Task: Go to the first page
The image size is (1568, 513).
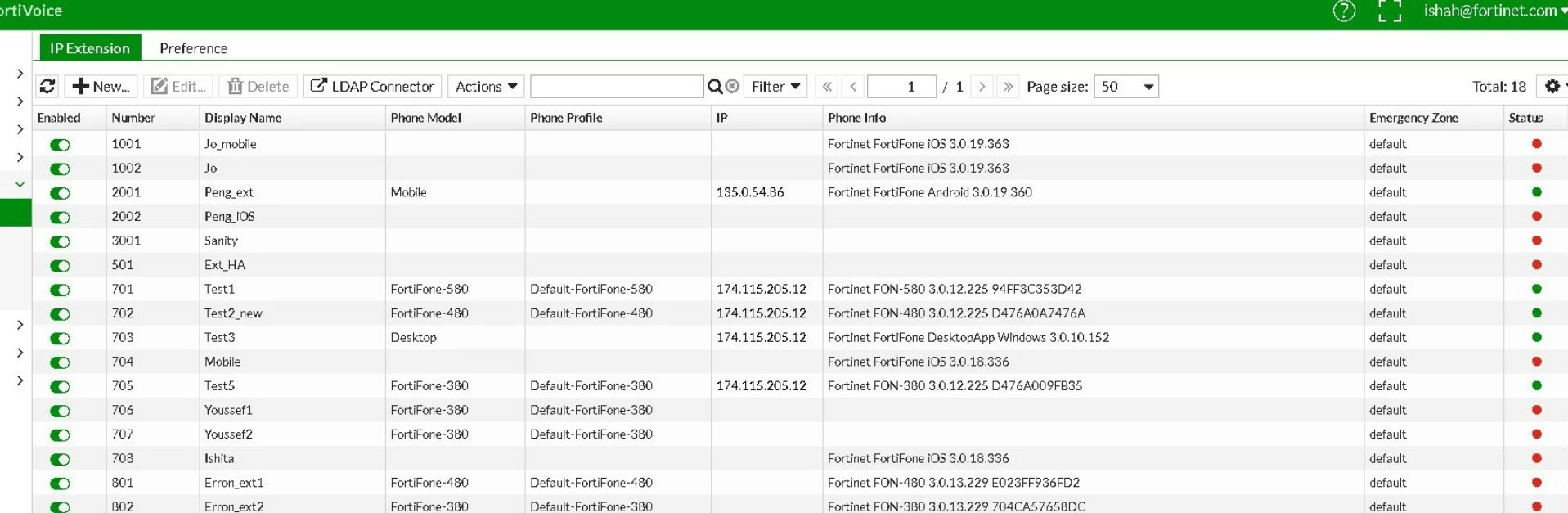Action: [x=827, y=86]
